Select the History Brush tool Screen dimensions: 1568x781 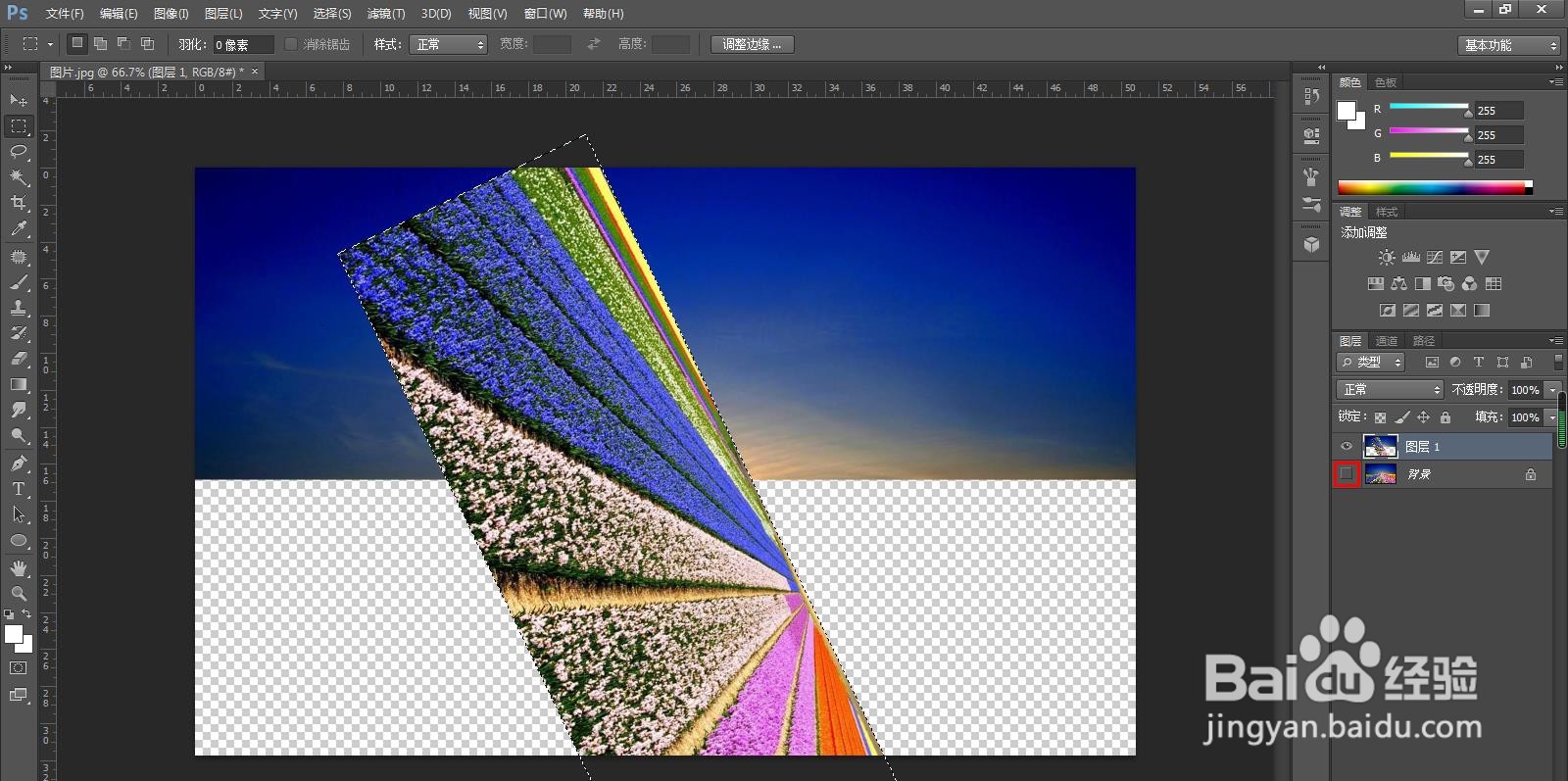coord(19,333)
